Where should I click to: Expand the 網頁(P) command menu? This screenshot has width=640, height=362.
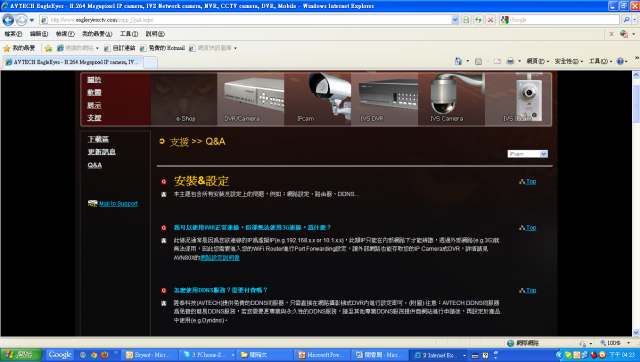coord(538,61)
